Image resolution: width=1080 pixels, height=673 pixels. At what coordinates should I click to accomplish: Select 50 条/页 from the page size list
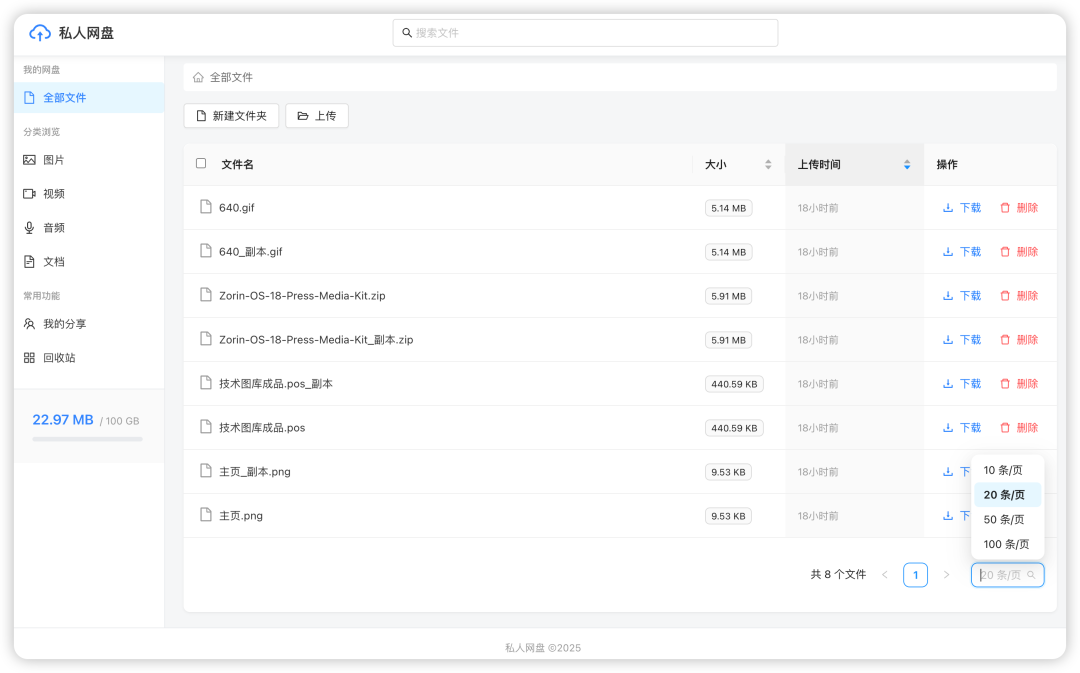(1004, 519)
